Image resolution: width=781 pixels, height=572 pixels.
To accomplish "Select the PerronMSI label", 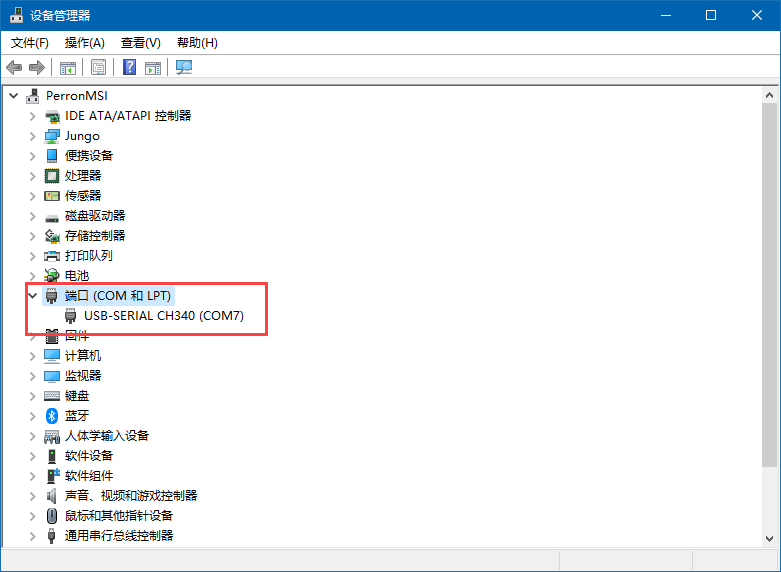I will pyautogui.click(x=77, y=96).
